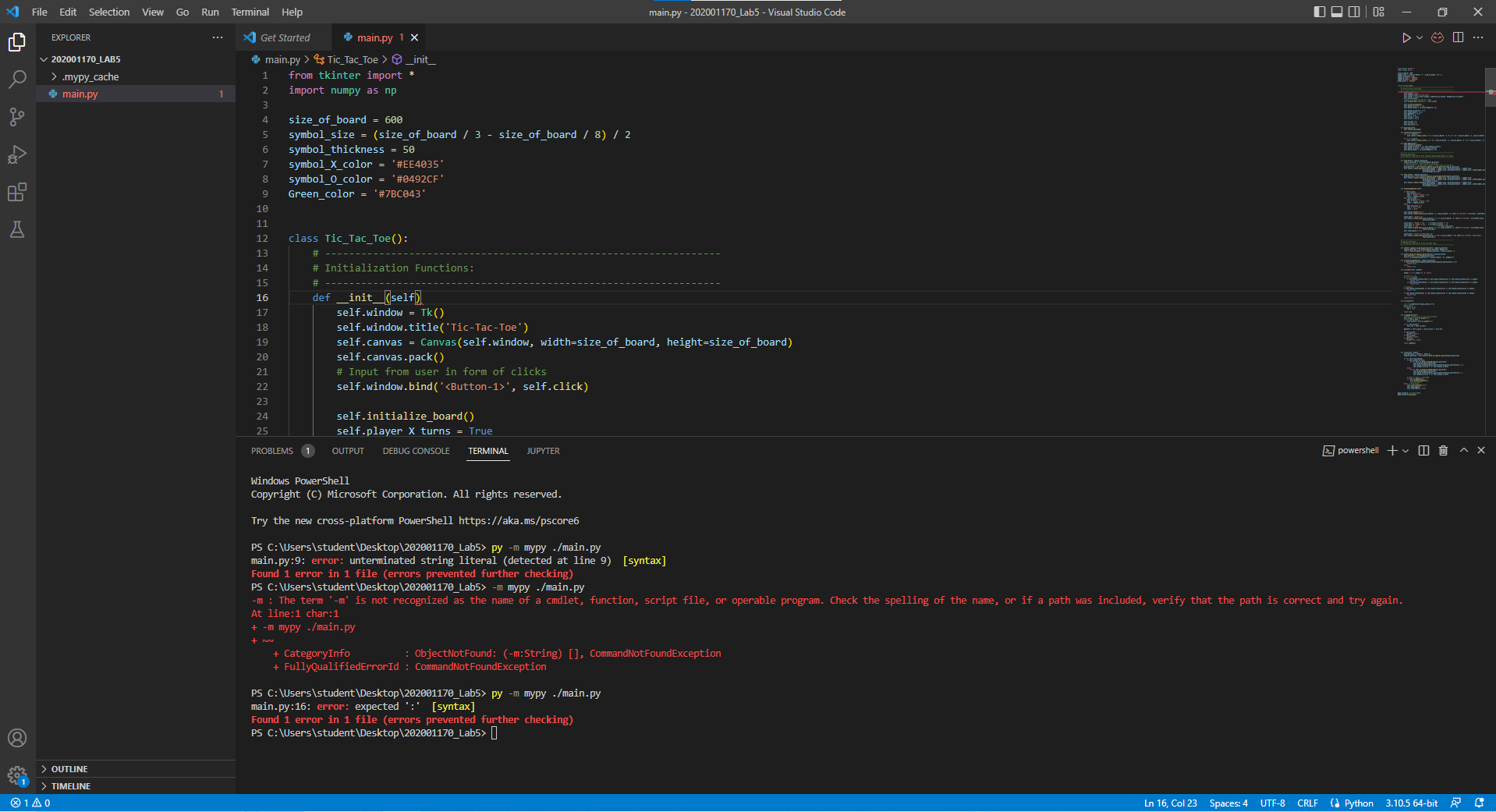1496x812 pixels.
Task: Toggle the secondary side bar layout icon
Action: [x=1355, y=12]
